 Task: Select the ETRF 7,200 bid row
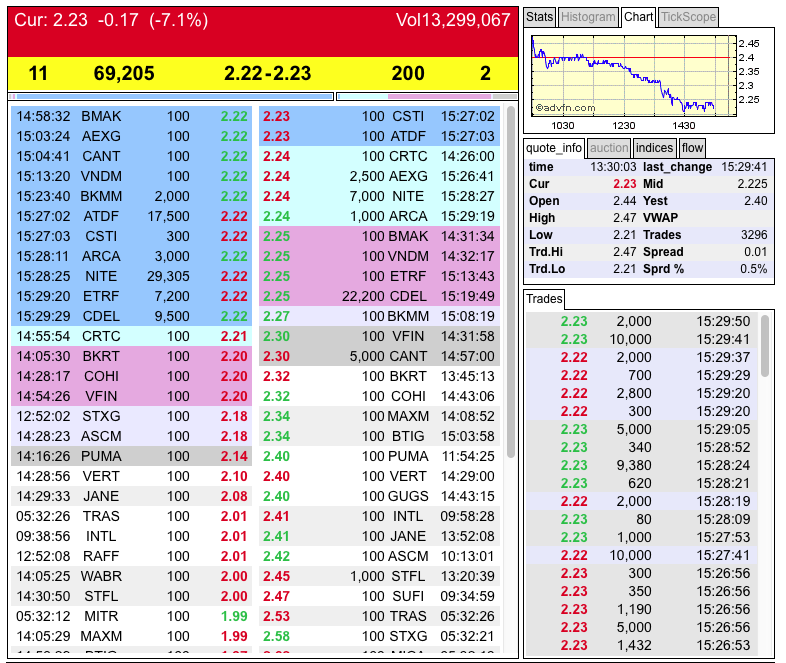tap(131, 296)
